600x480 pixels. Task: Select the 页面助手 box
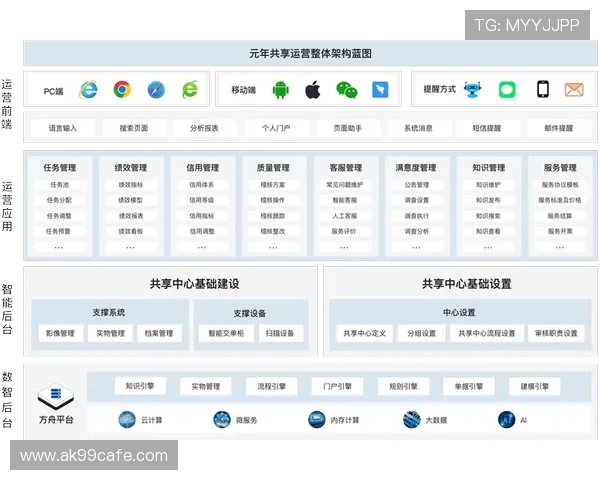[347, 128]
